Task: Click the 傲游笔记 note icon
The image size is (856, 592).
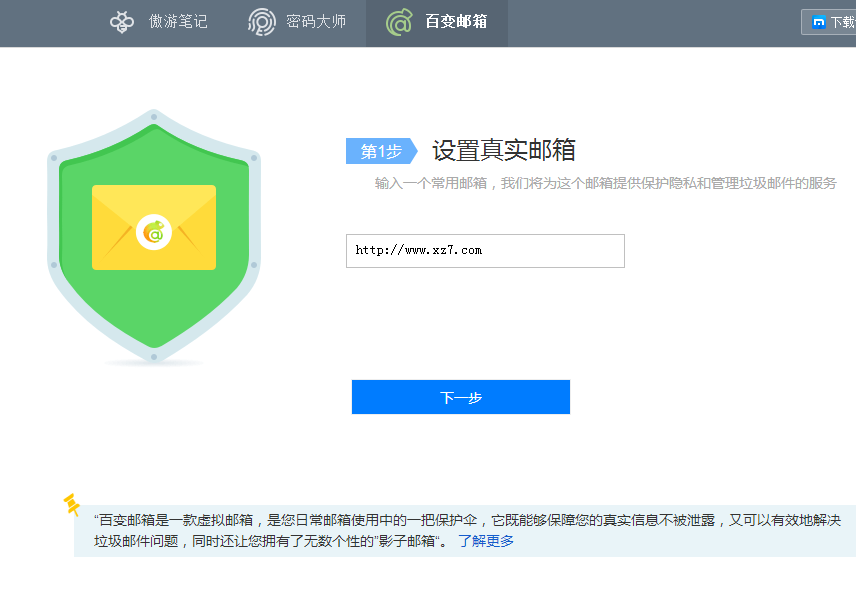Action: [122, 22]
